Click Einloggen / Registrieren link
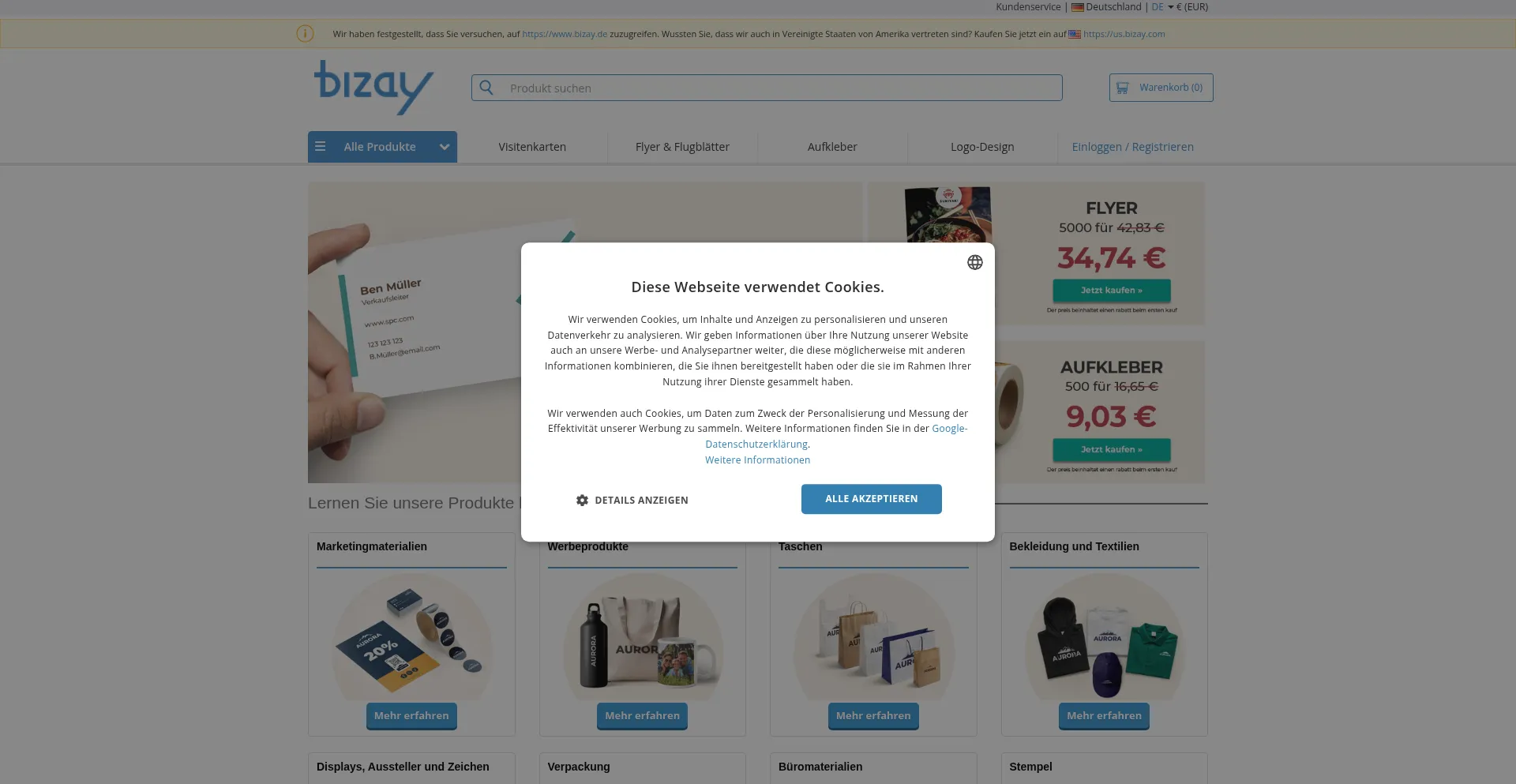The height and width of the screenshot is (784, 1516). [x=1132, y=147]
